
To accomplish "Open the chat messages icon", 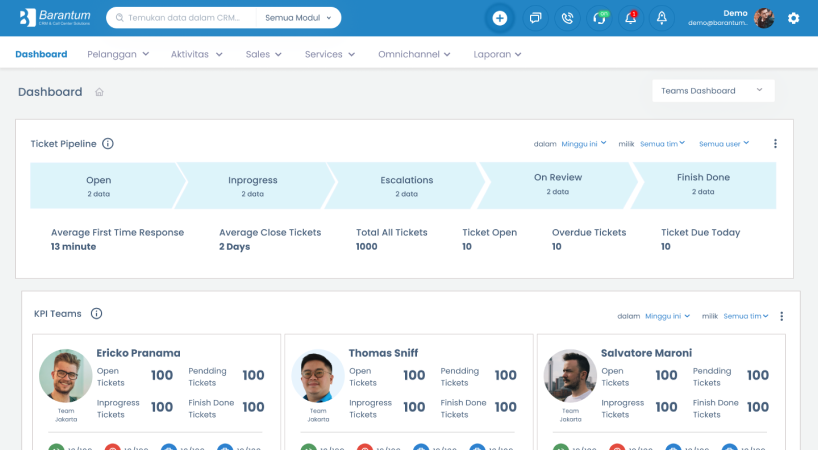I will point(535,18).
